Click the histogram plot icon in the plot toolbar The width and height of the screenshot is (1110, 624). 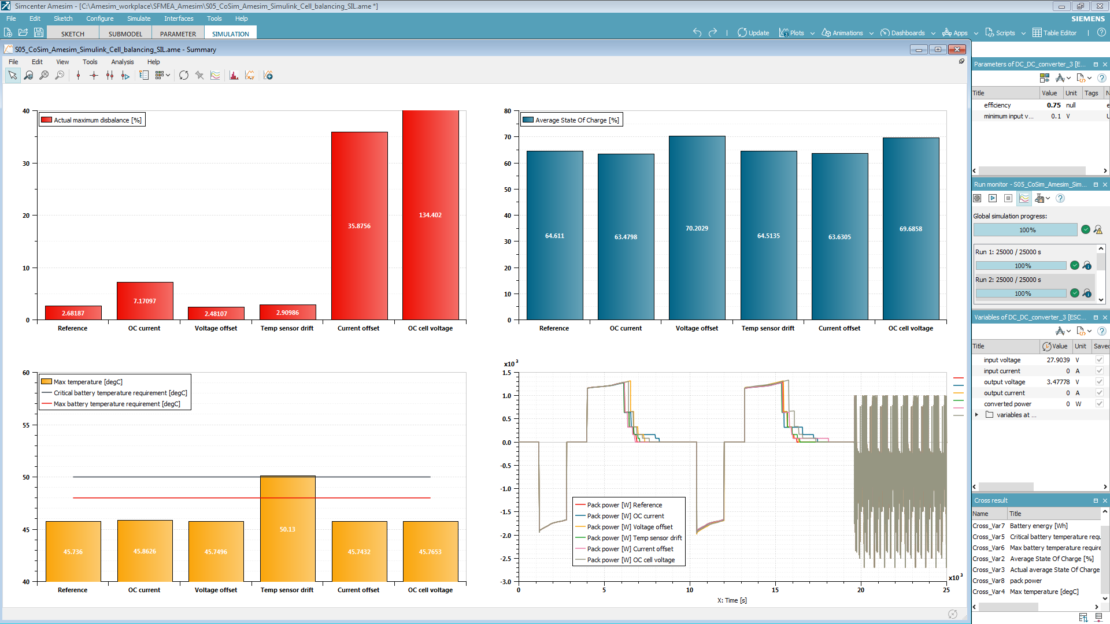click(232, 75)
